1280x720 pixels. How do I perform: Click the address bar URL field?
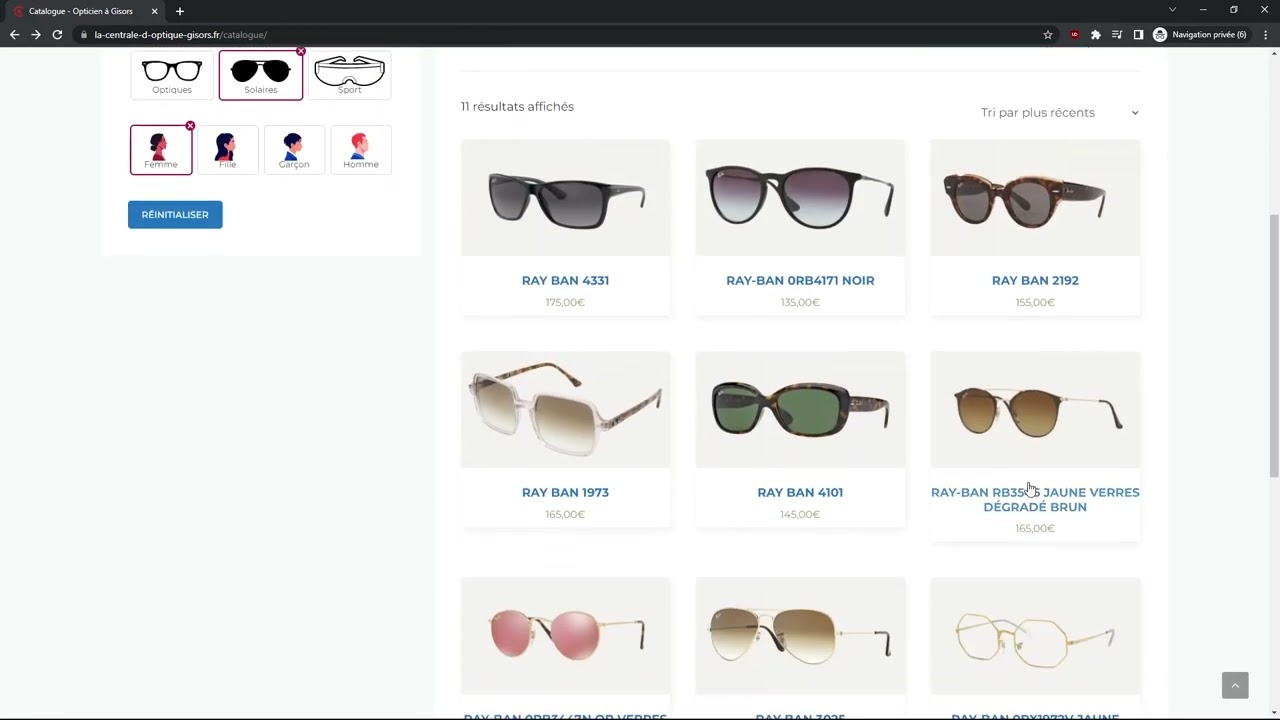tap(560, 35)
